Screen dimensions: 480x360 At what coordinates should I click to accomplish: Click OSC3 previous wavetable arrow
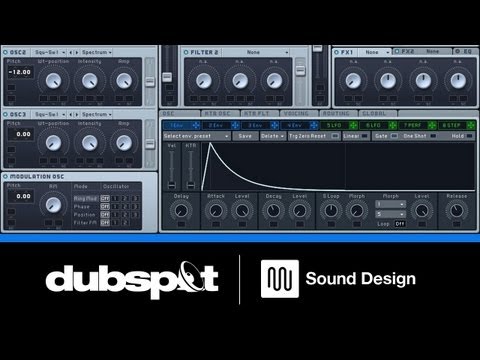tap(70, 114)
